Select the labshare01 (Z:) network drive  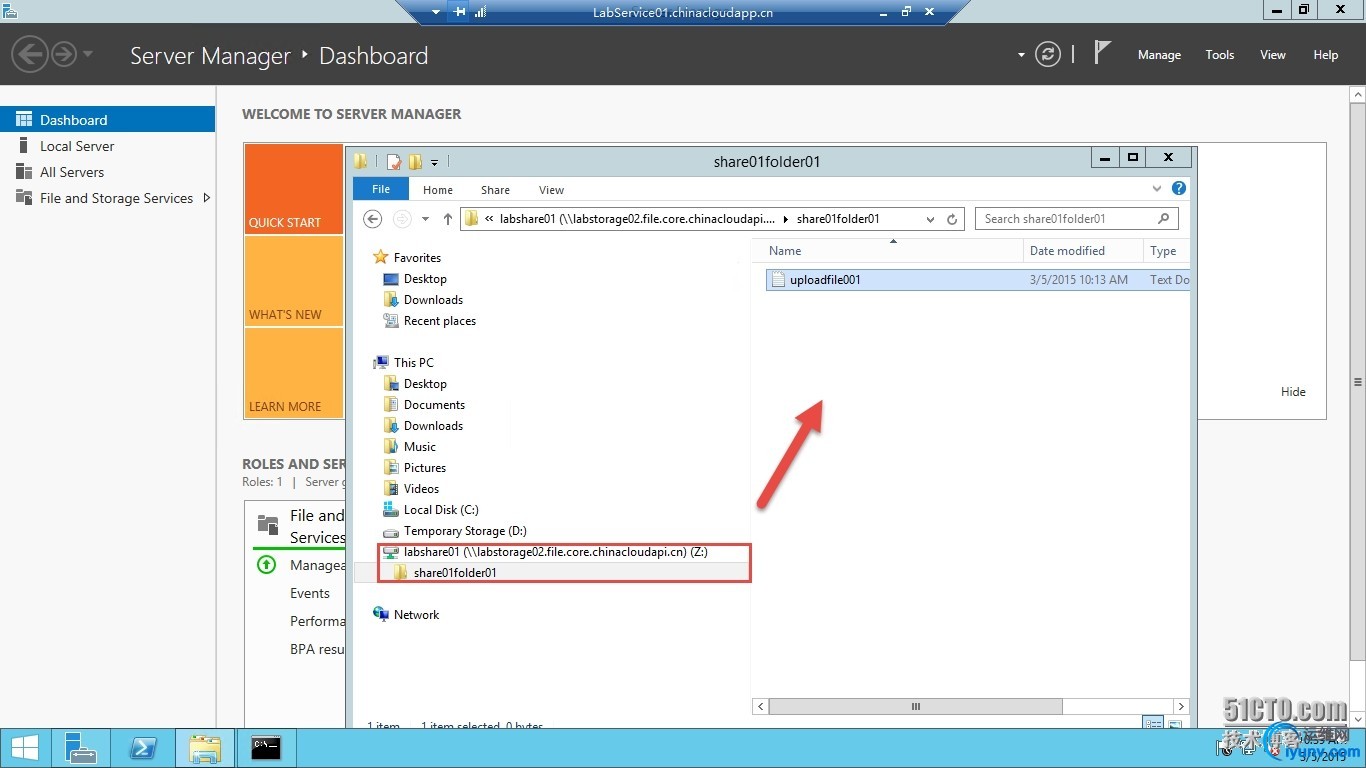click(x=555, y=552)
